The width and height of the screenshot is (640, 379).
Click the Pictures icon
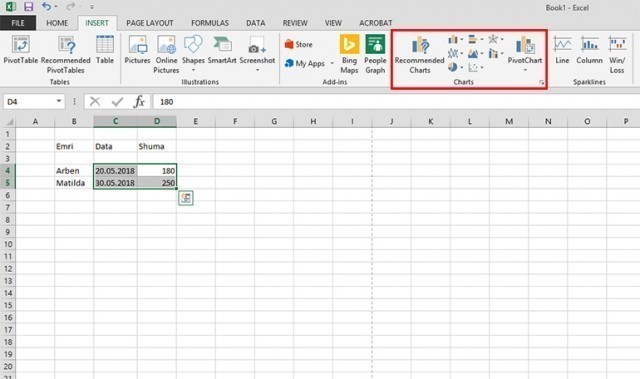point(138,50)
